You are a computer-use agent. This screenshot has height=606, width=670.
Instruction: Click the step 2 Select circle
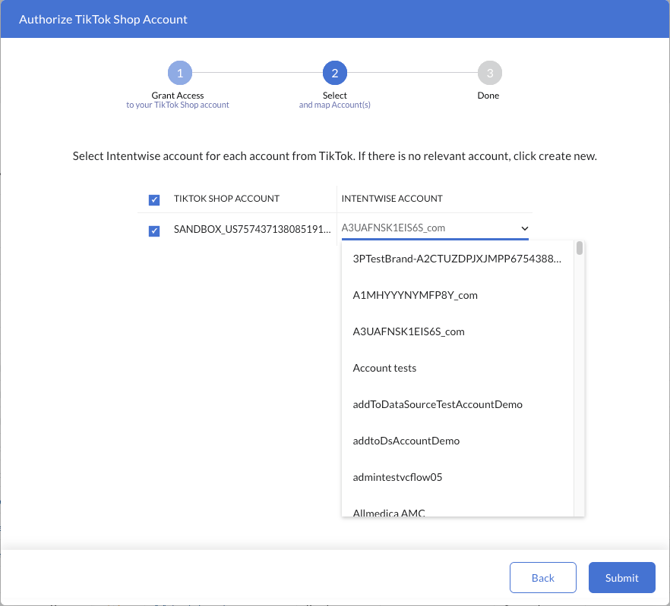pos(335,73)
